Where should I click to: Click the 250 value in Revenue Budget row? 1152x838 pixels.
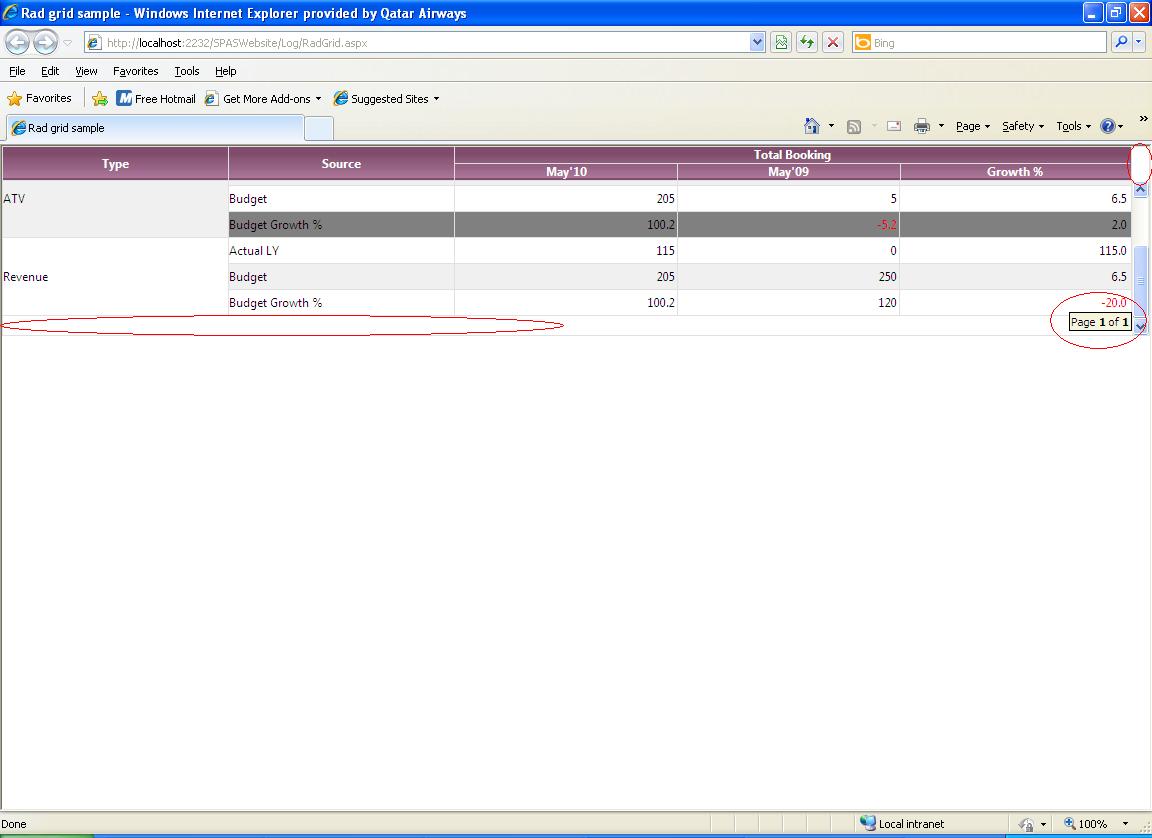coord(888,277)
